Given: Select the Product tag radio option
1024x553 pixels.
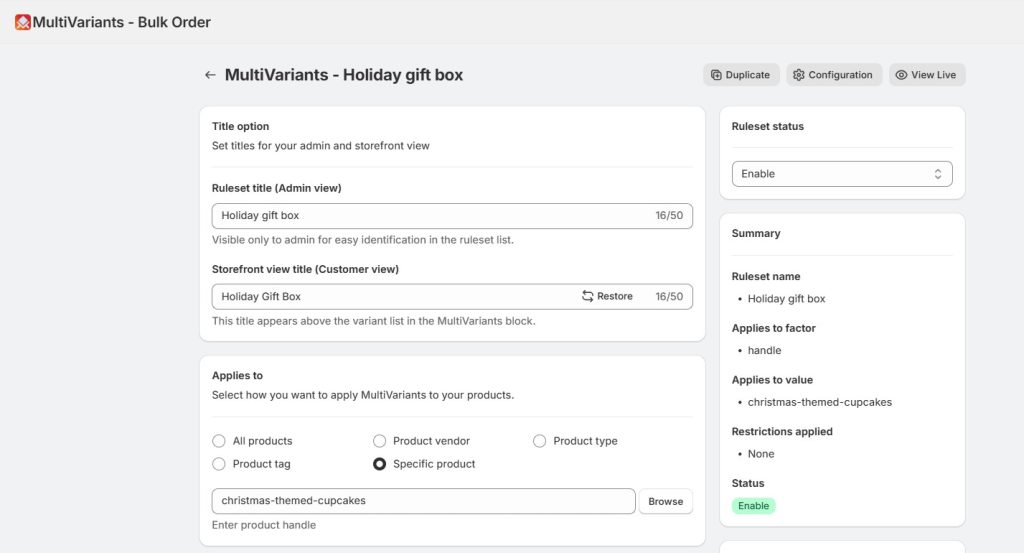Looking at the screenshot, I should [x=219, y=464].
